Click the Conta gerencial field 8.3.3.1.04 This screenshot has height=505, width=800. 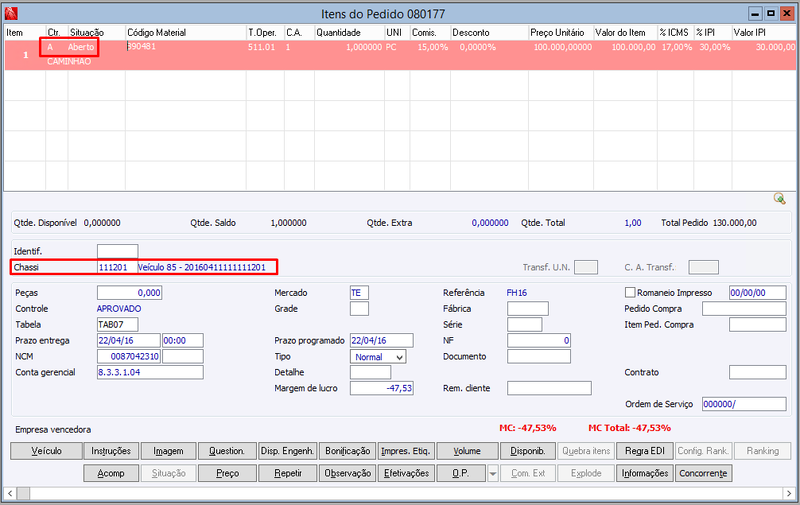click(x=150, y=372)
